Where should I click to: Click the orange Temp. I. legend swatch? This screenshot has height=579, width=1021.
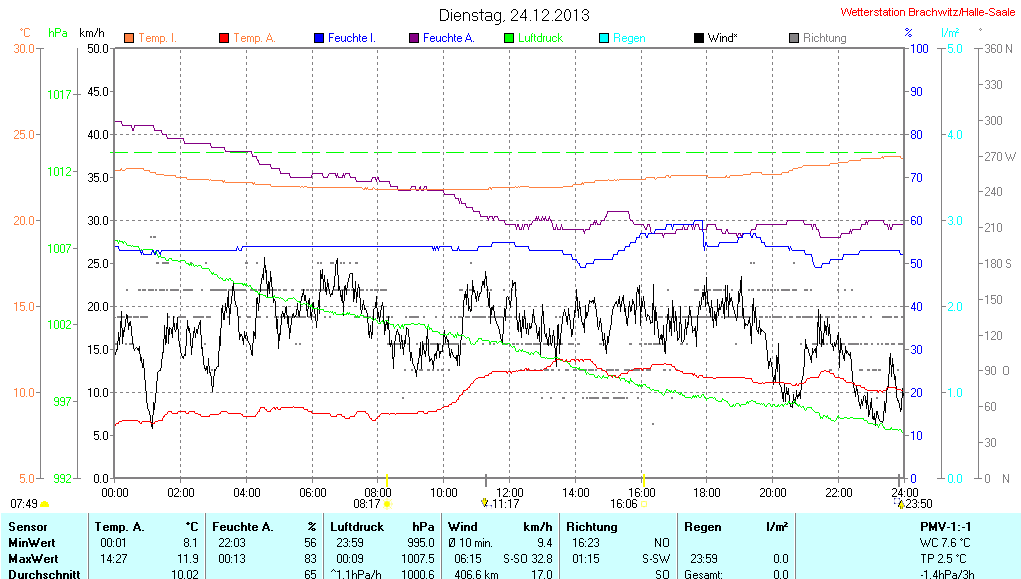pos(129,38)
